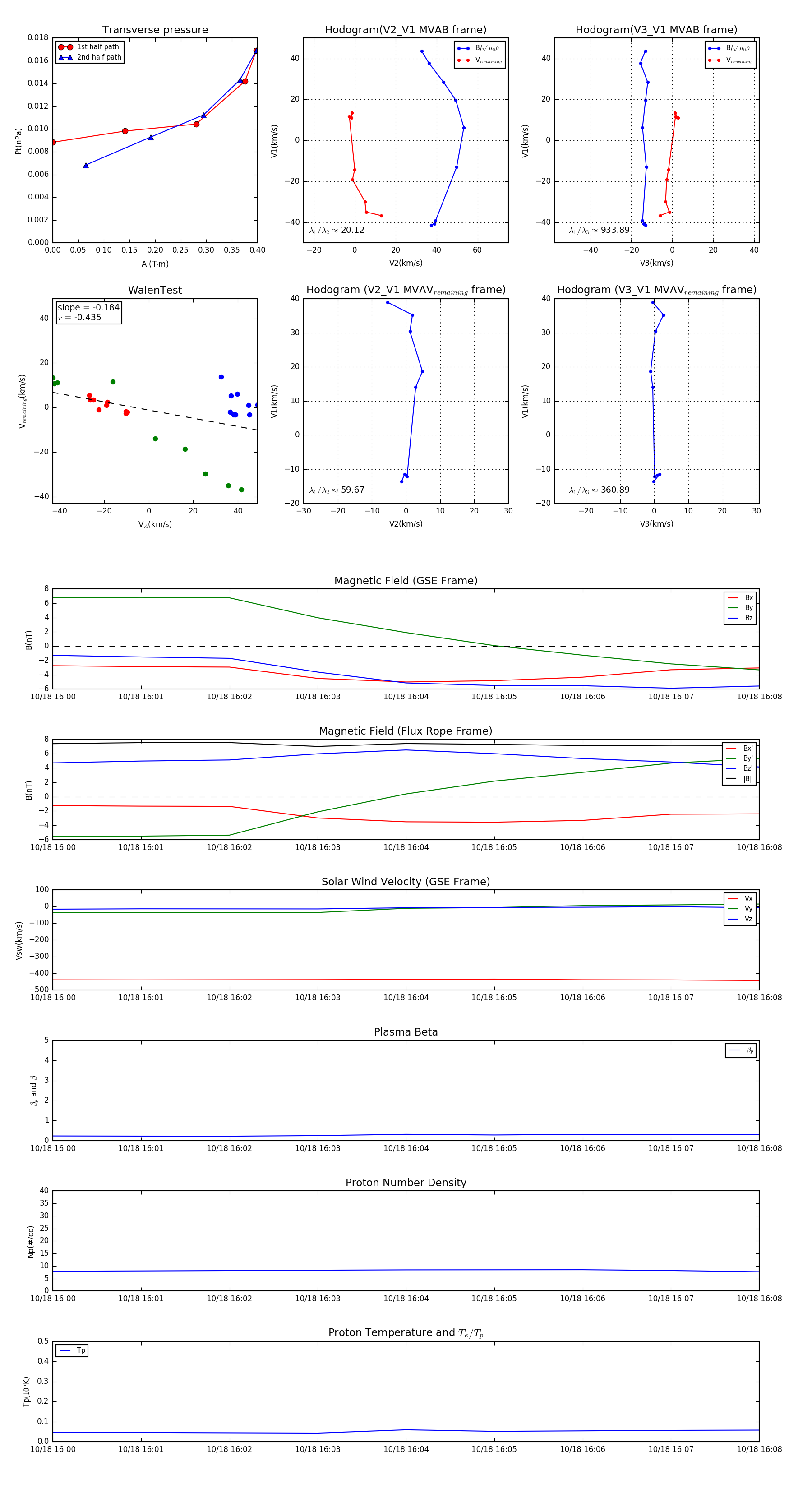This screenshot has width=812, height=1489.
Task: Click the 'Tp(10^6K)' y-axis label
Action: tap(26, 1392)
